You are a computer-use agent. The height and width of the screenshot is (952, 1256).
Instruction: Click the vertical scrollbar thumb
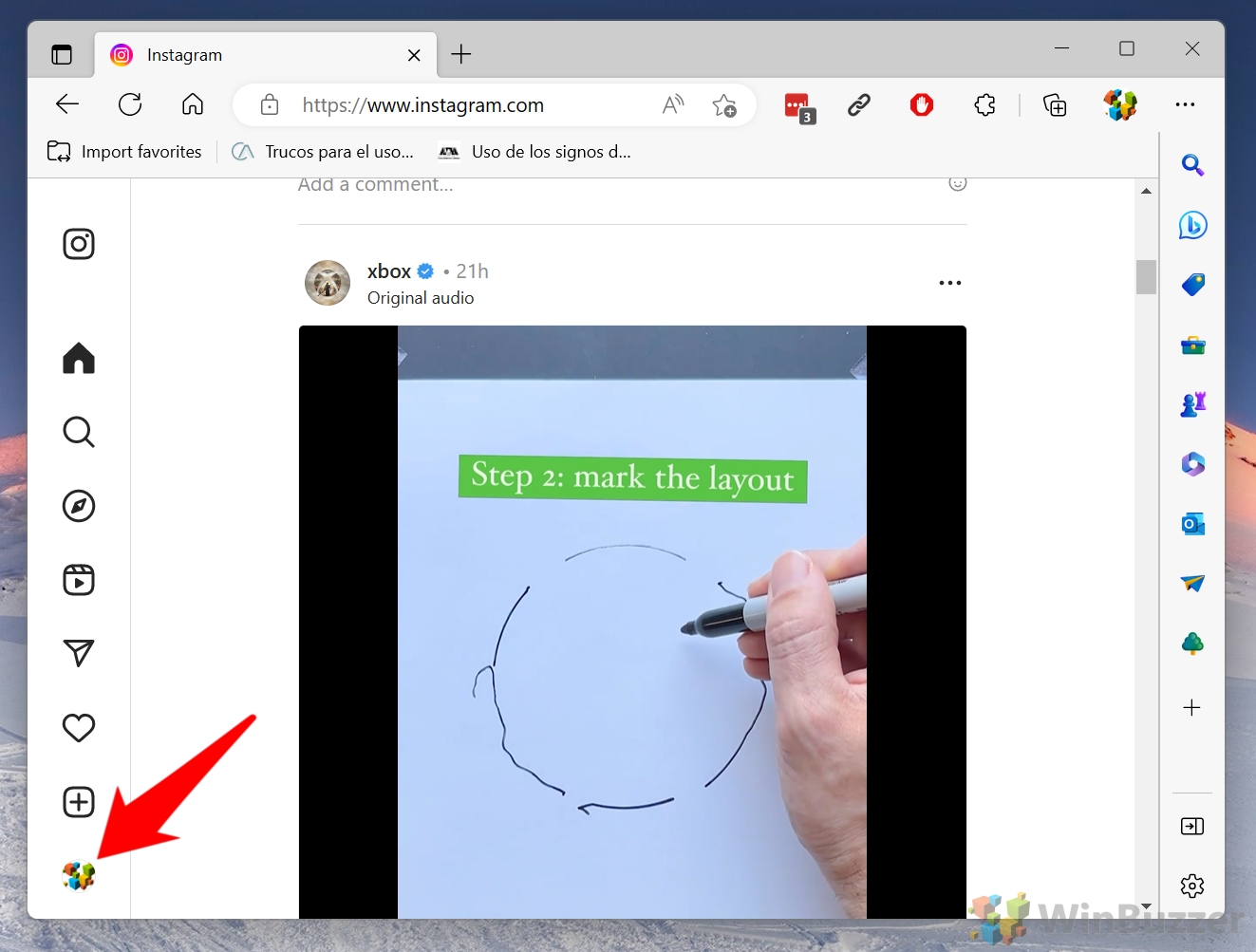click(x=1146, y=277)
